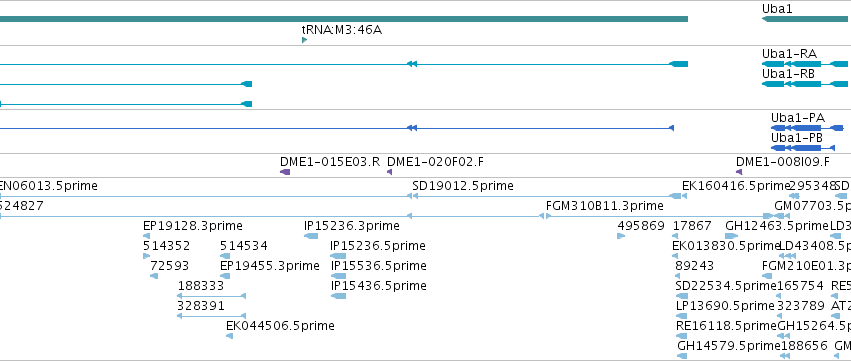Click the tRNA:M3:46A arrow glyph

coord(304,40)
